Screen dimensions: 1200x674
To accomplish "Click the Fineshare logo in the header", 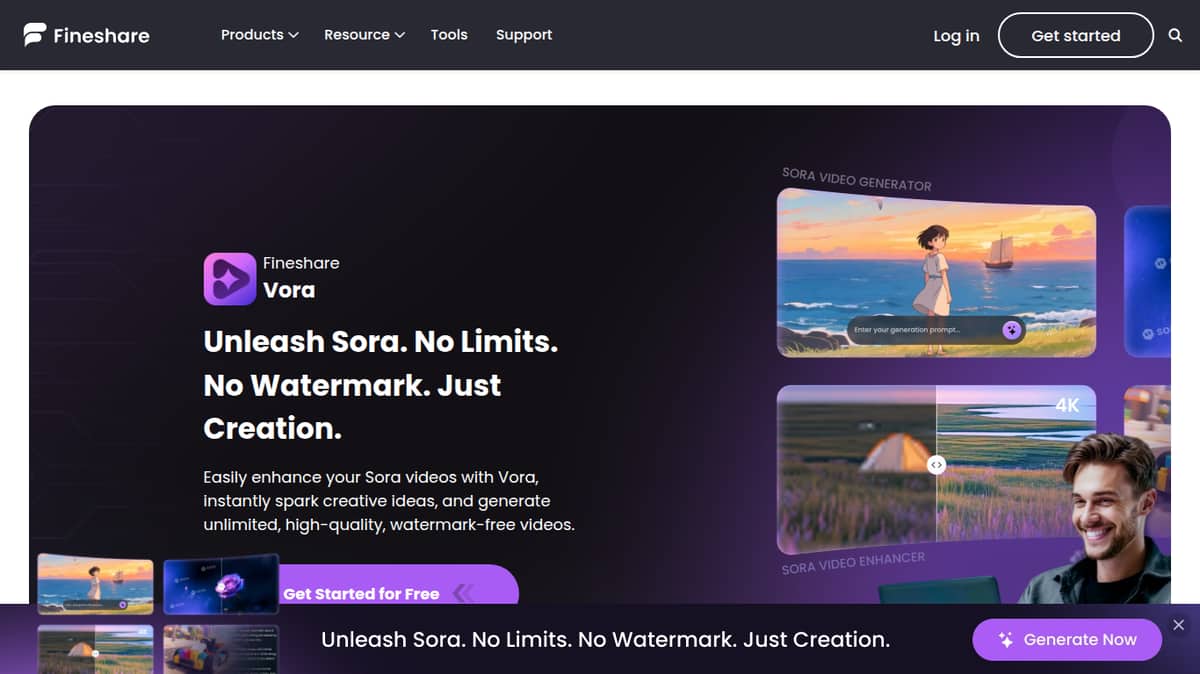I will pos(87,35).
